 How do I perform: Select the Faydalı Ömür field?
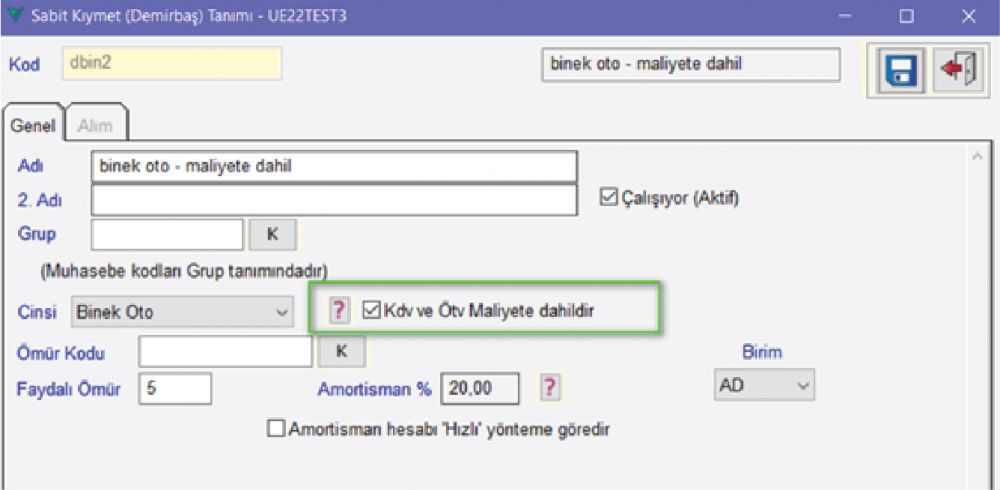coord(175,388)
